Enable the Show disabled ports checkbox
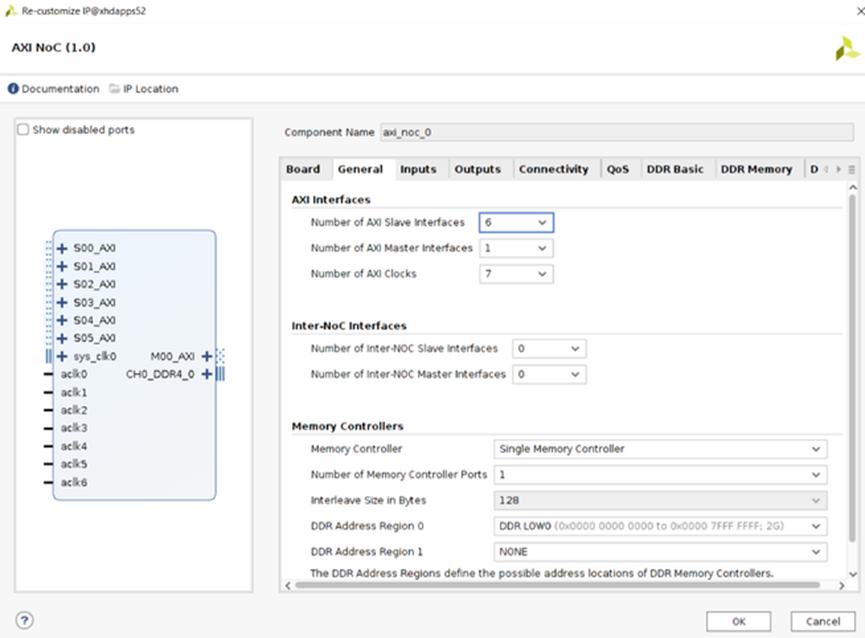The width and height of the screenshot is (865, 638). (x=23, y=130)
